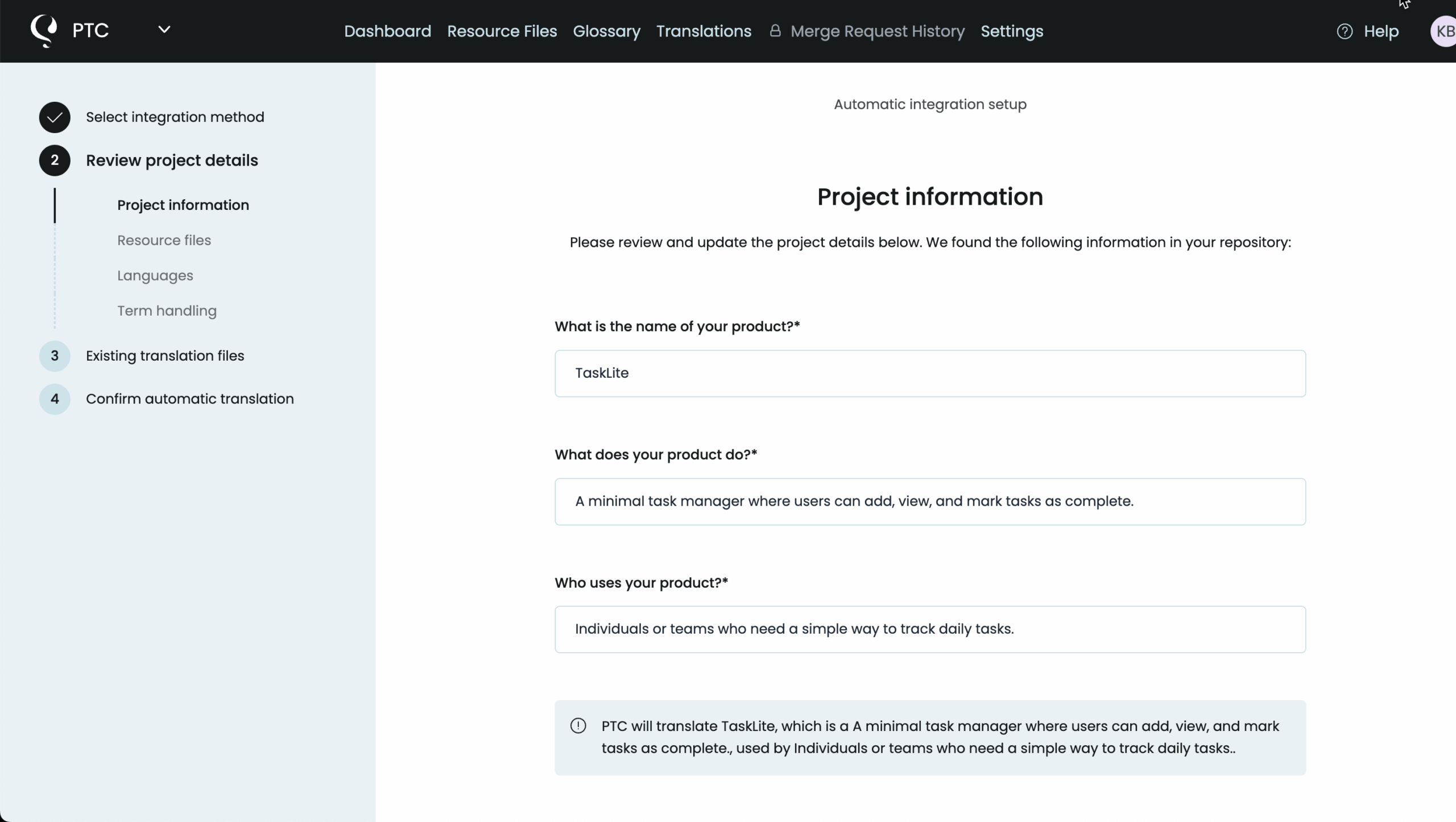
Task: Click the step 2 circle icon
Action: pos(55,160)
